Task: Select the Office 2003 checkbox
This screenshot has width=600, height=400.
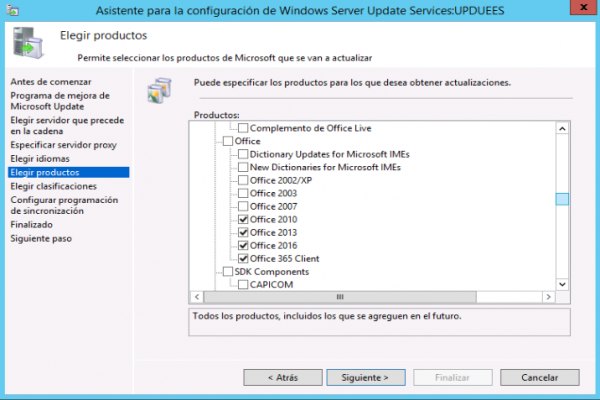Action: pos(243,193)
